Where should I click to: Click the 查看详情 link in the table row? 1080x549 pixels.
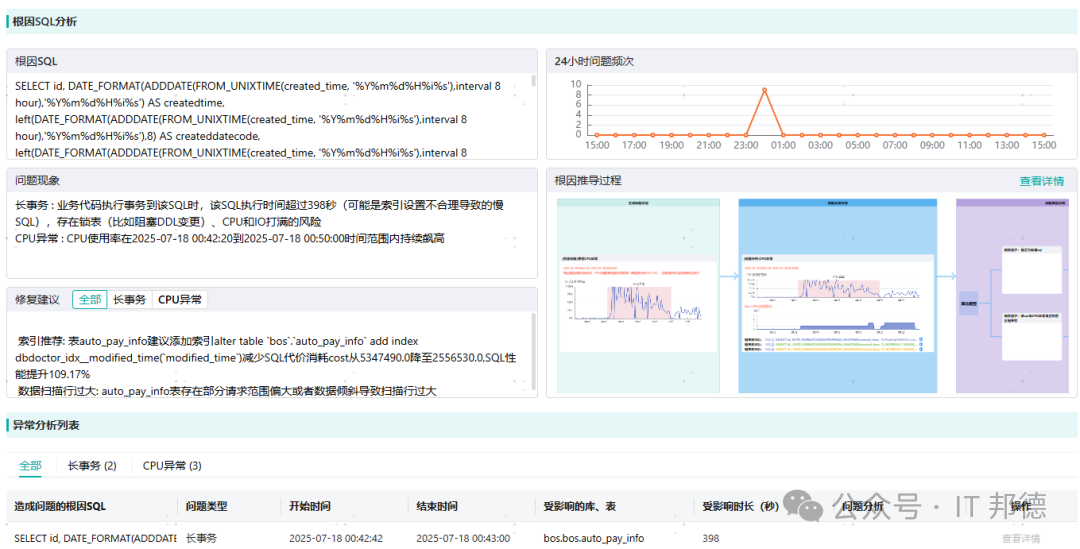[x=1021, y=539]
